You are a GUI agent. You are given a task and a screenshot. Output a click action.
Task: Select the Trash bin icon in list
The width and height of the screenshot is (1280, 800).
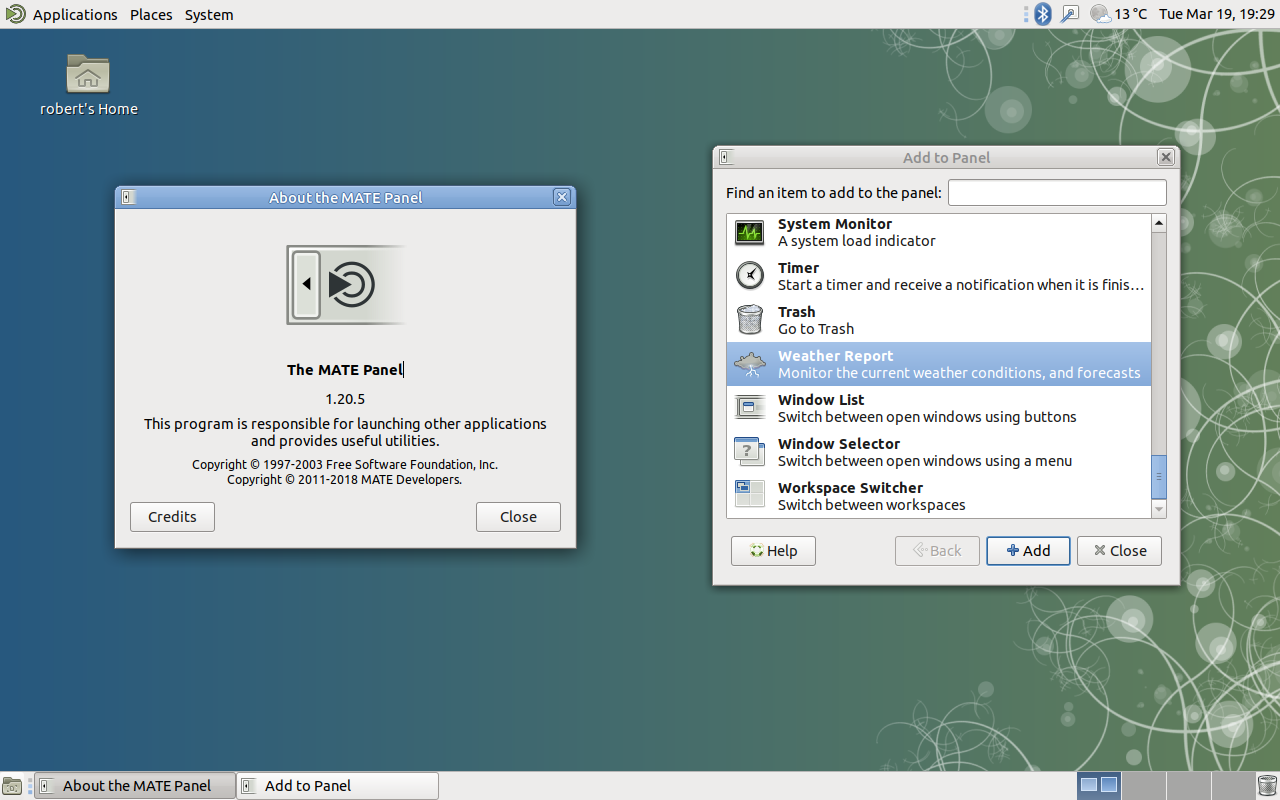click(x=749, y=320)
